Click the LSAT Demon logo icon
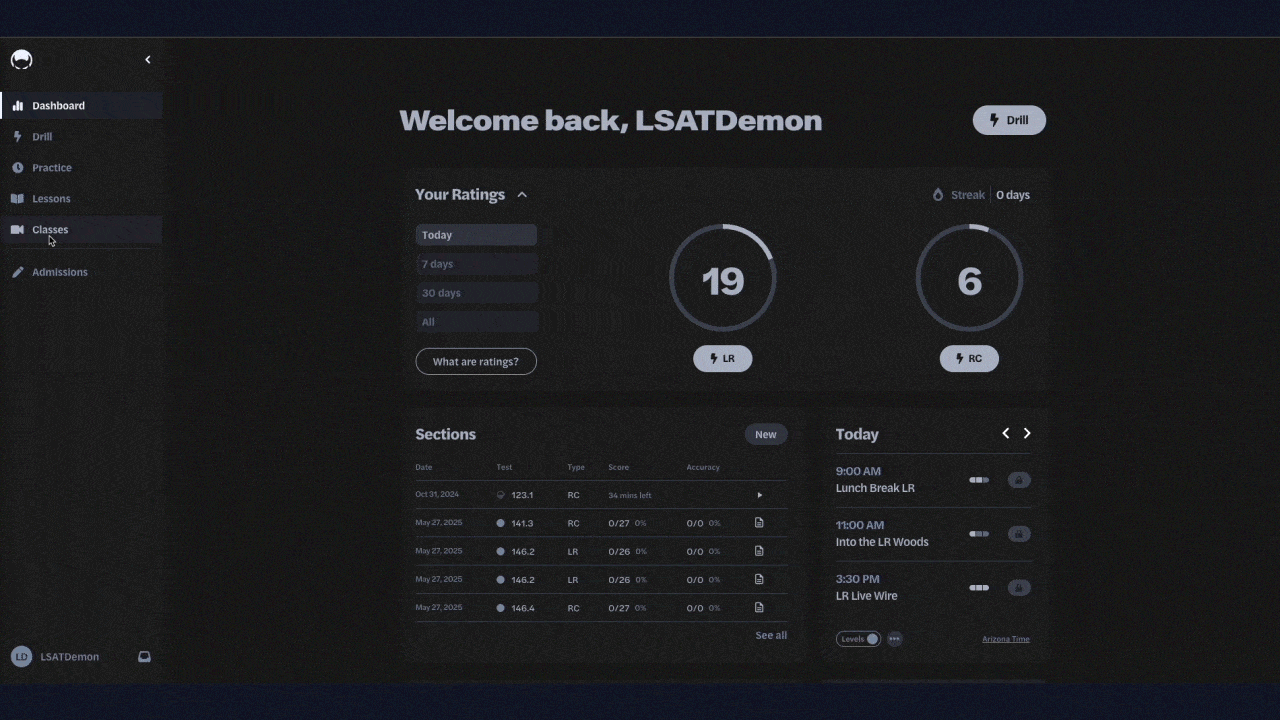The height and width of the screenshot is (720, 1280). [21, 60]
